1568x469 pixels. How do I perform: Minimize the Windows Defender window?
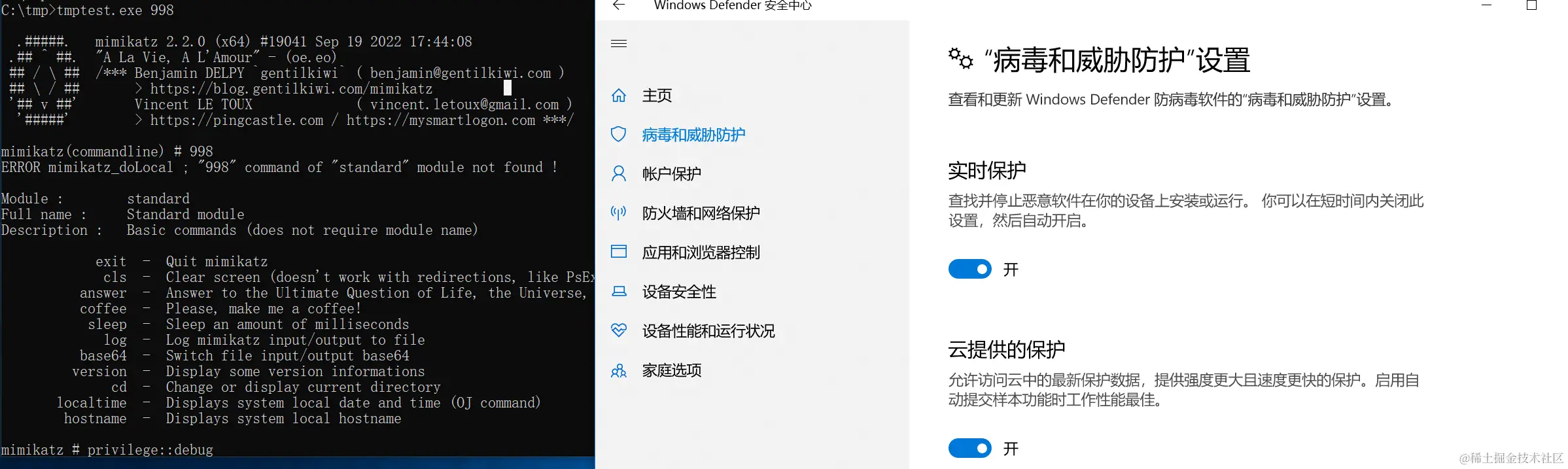(1486, 5)
